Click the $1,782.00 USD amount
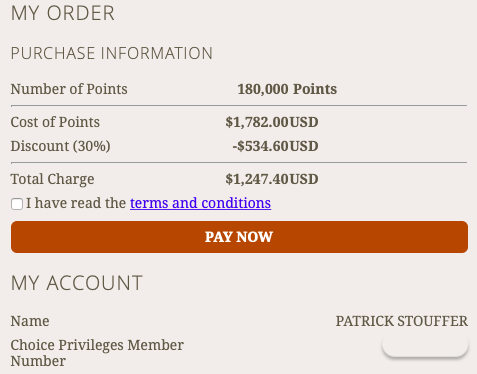The image size is (477, 374). pos(272,122)
